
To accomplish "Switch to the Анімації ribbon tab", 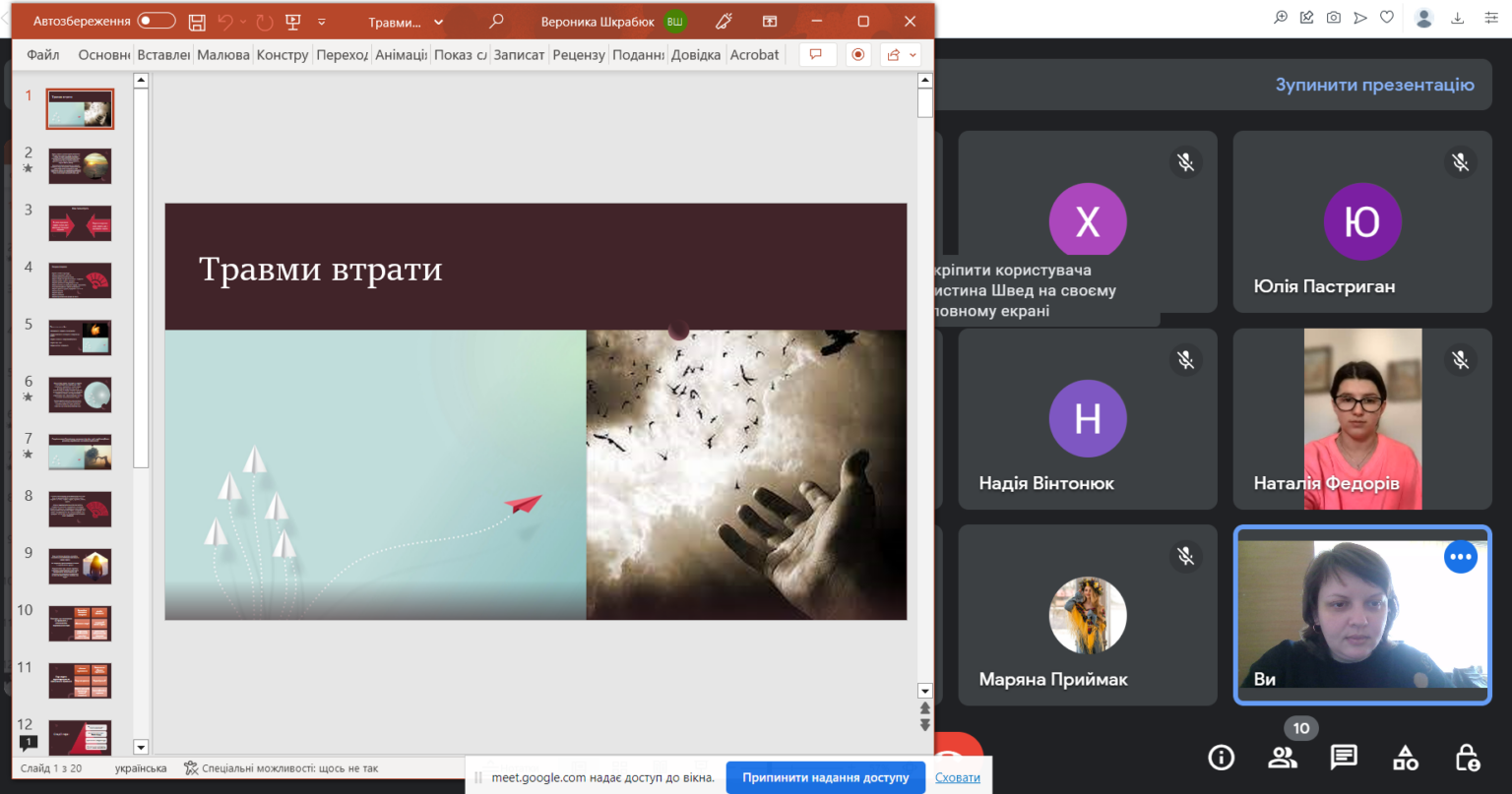I will pos(401,55).
